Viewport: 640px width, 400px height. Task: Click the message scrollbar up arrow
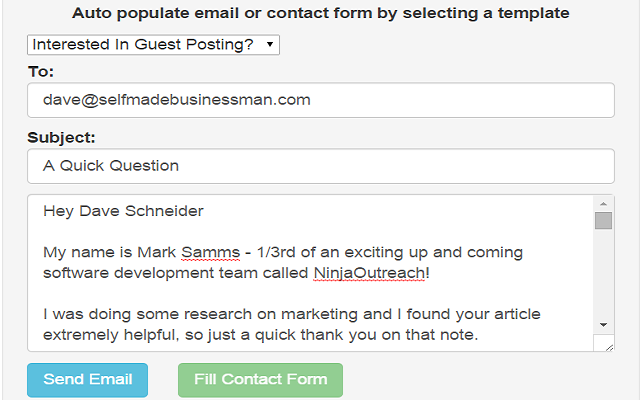[603, 204]
